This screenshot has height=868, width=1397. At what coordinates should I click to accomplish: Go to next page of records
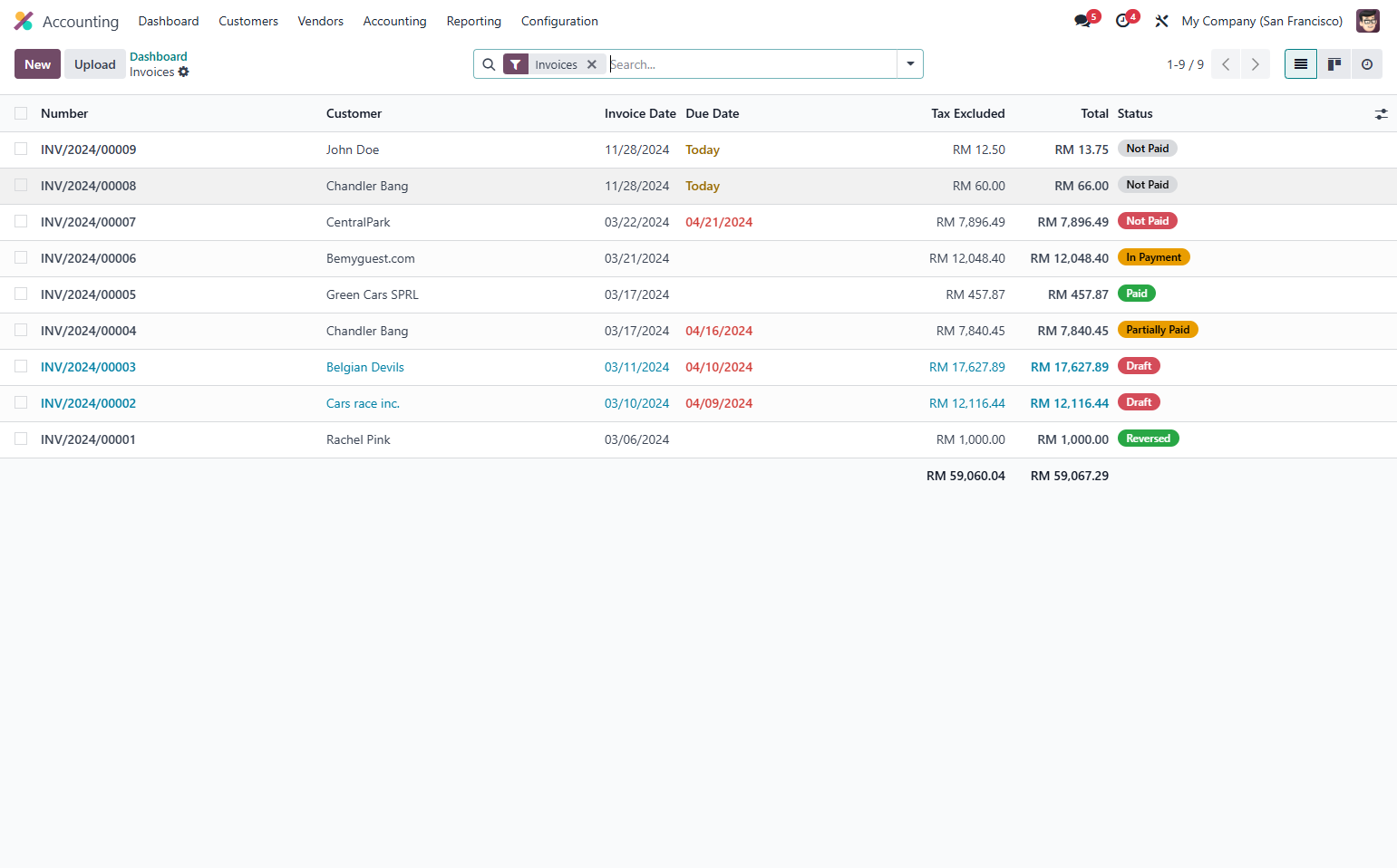[1256, 64]
